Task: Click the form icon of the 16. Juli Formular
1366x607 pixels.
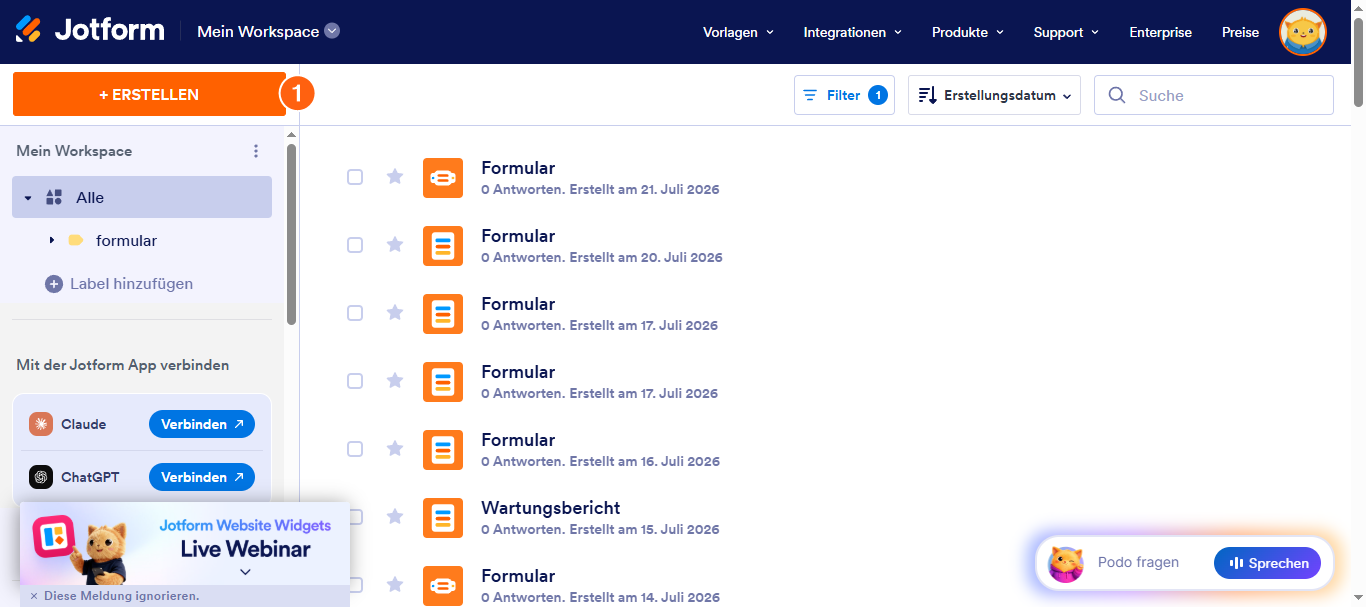Action: pos(443,450)
